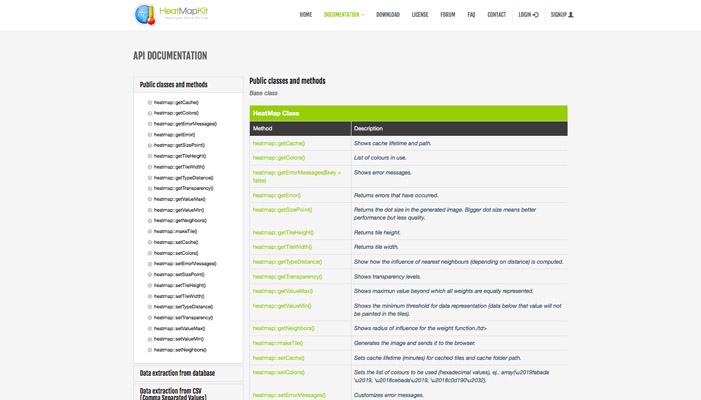The width and height of the screenshot is (701, 400).
Task: Select heatmap::setErrorMessages() in the sidebar
Action: pyautogui.click(x=185, y=264)
